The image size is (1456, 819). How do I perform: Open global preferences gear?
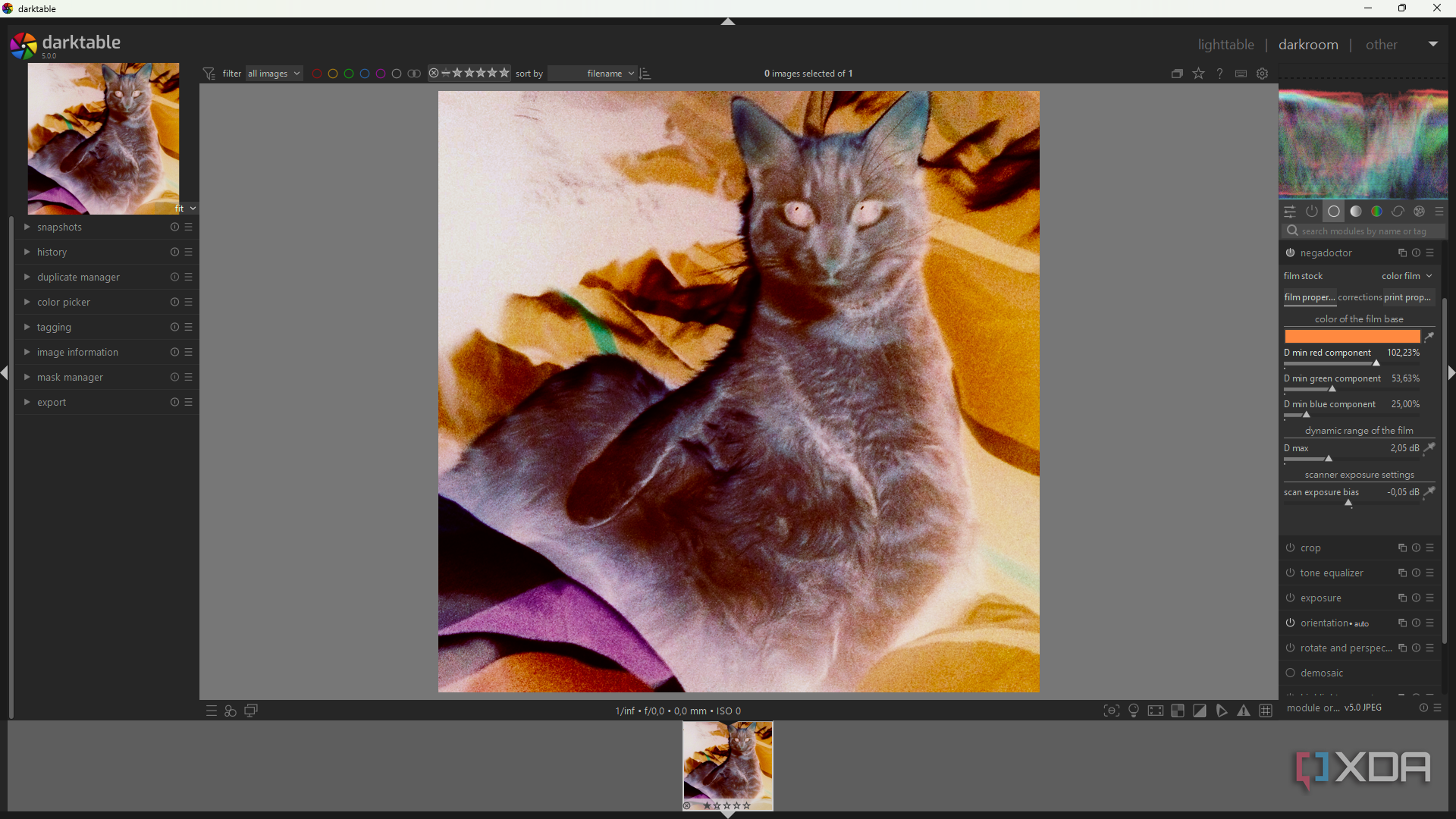1263,74
